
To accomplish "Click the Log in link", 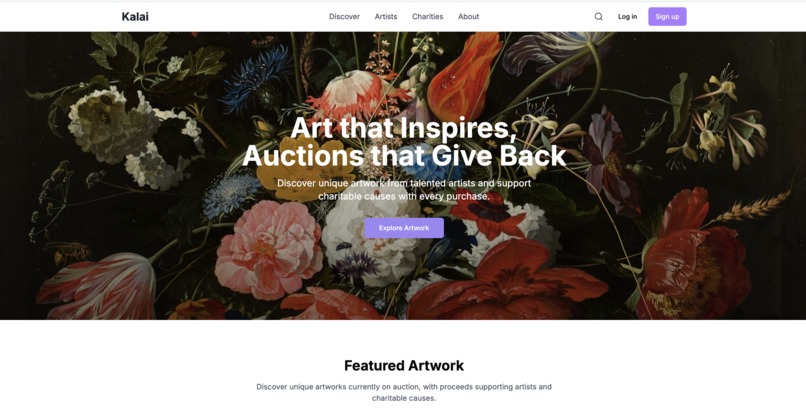I will [627, 16].
